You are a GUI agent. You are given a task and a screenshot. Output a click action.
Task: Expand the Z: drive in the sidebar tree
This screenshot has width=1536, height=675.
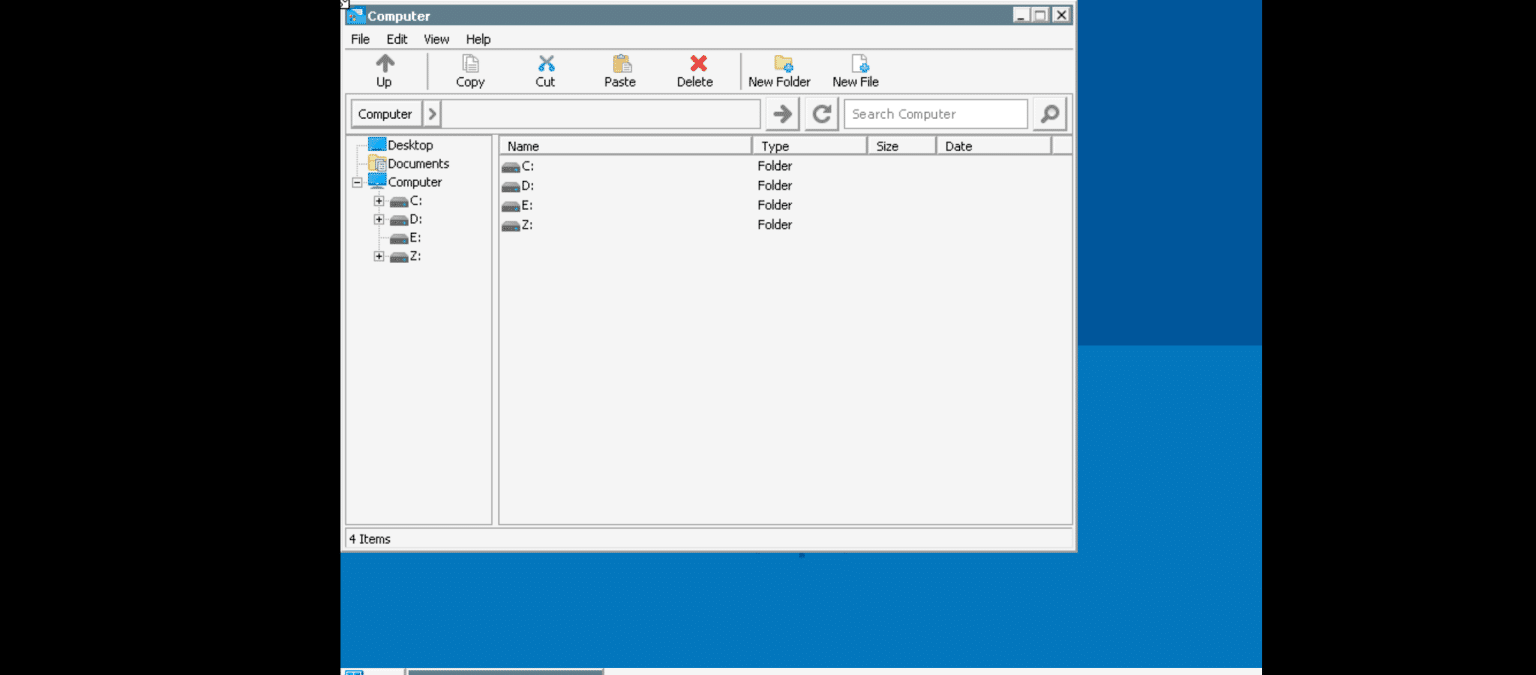pos(378,256)
